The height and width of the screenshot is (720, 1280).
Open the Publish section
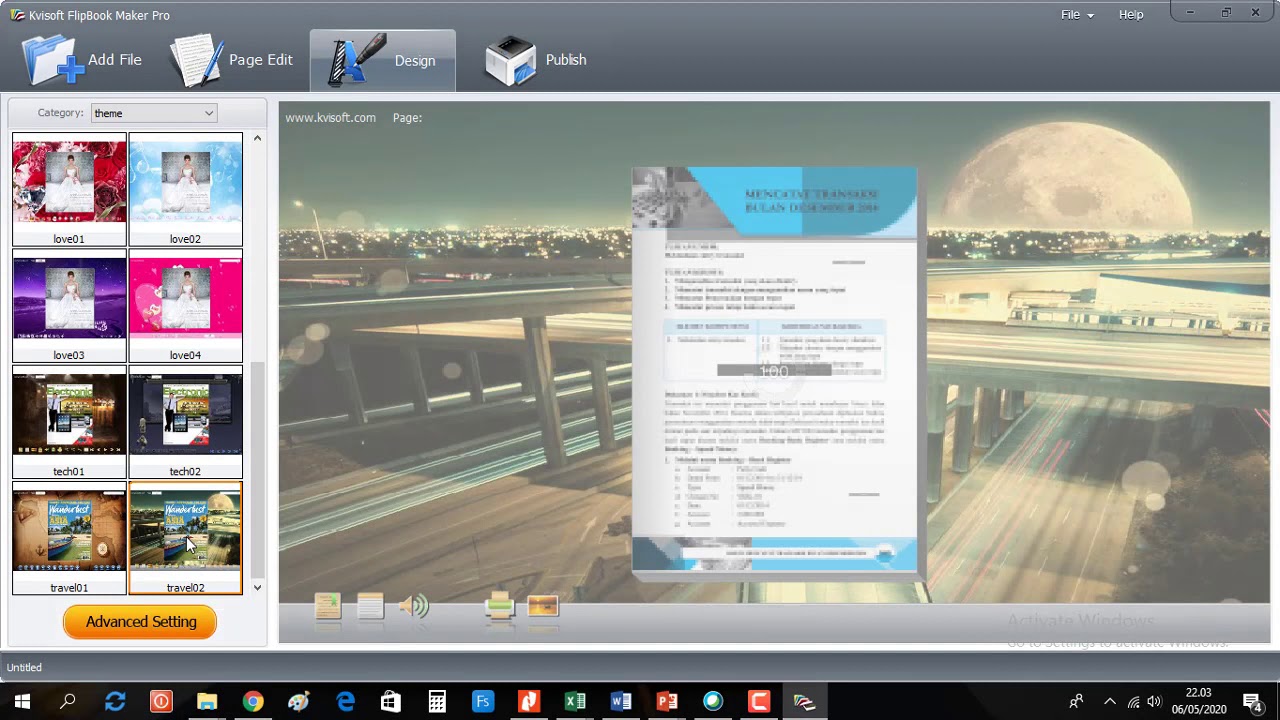tap(536, 60)
